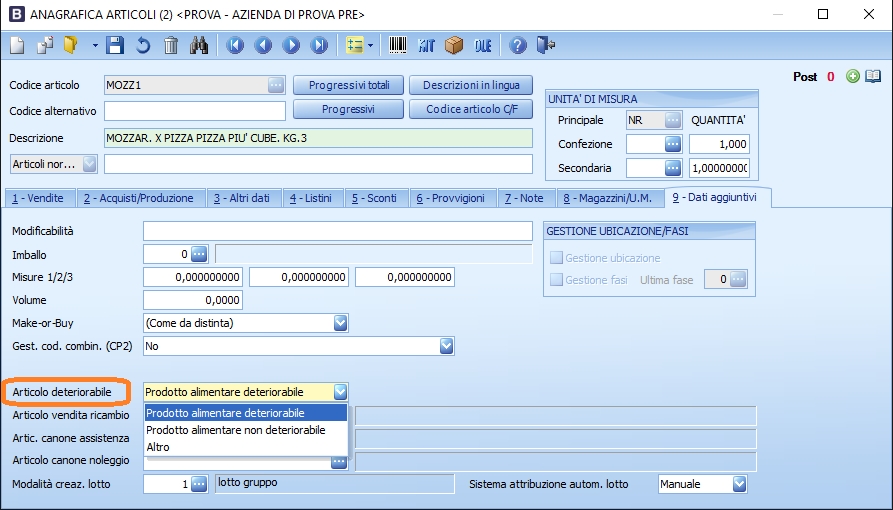
Task: Open lookup for Principale unit of measure
Action: pyautogui.click(x=673, y=120)
